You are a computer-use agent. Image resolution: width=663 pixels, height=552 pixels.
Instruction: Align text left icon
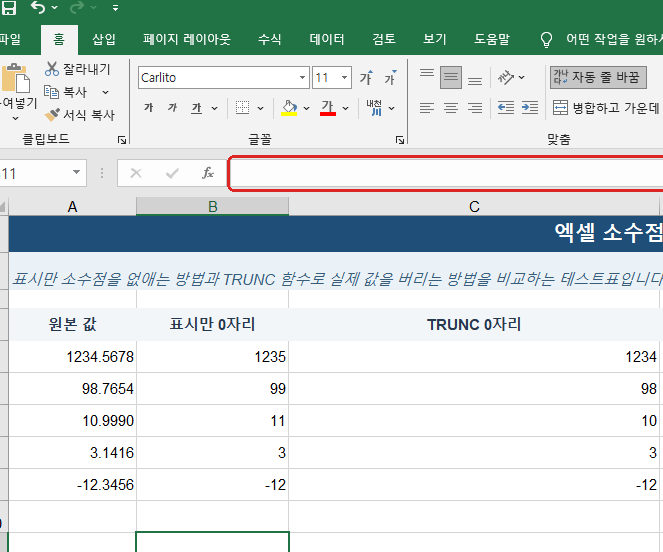click(x=427, y=108)
